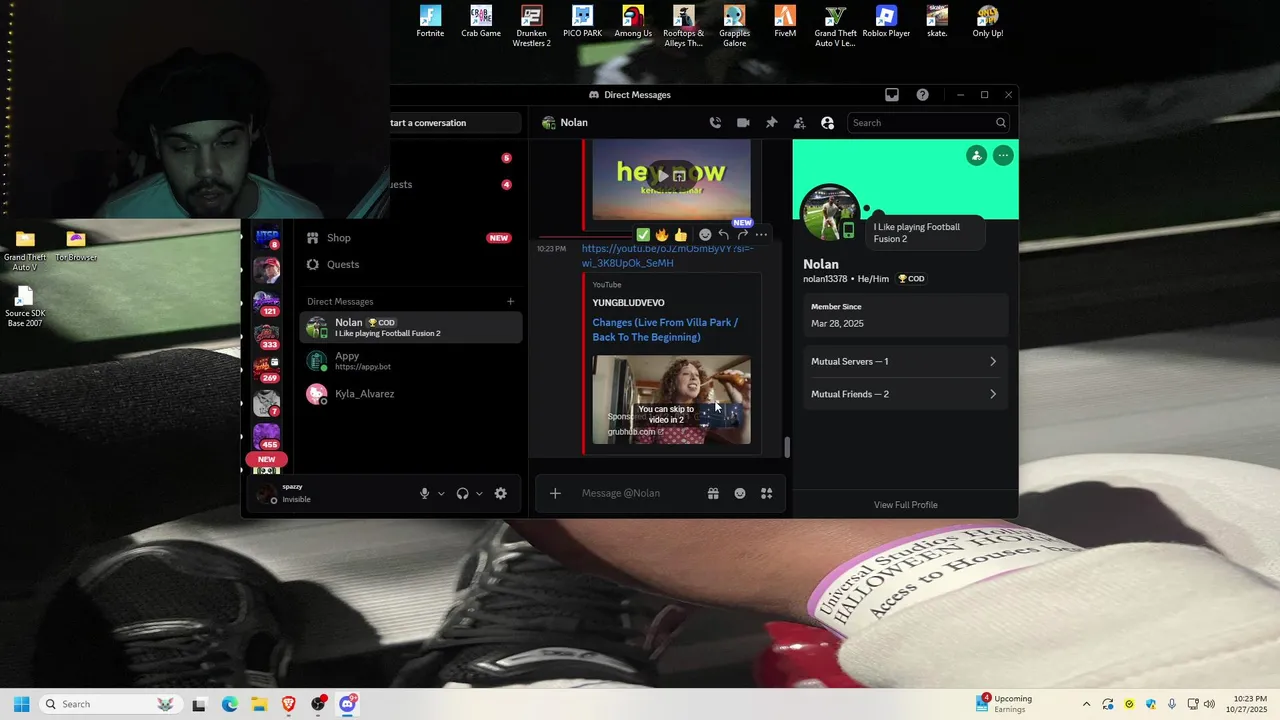Open the apps launcher icon in message bar

click(767, 493)
